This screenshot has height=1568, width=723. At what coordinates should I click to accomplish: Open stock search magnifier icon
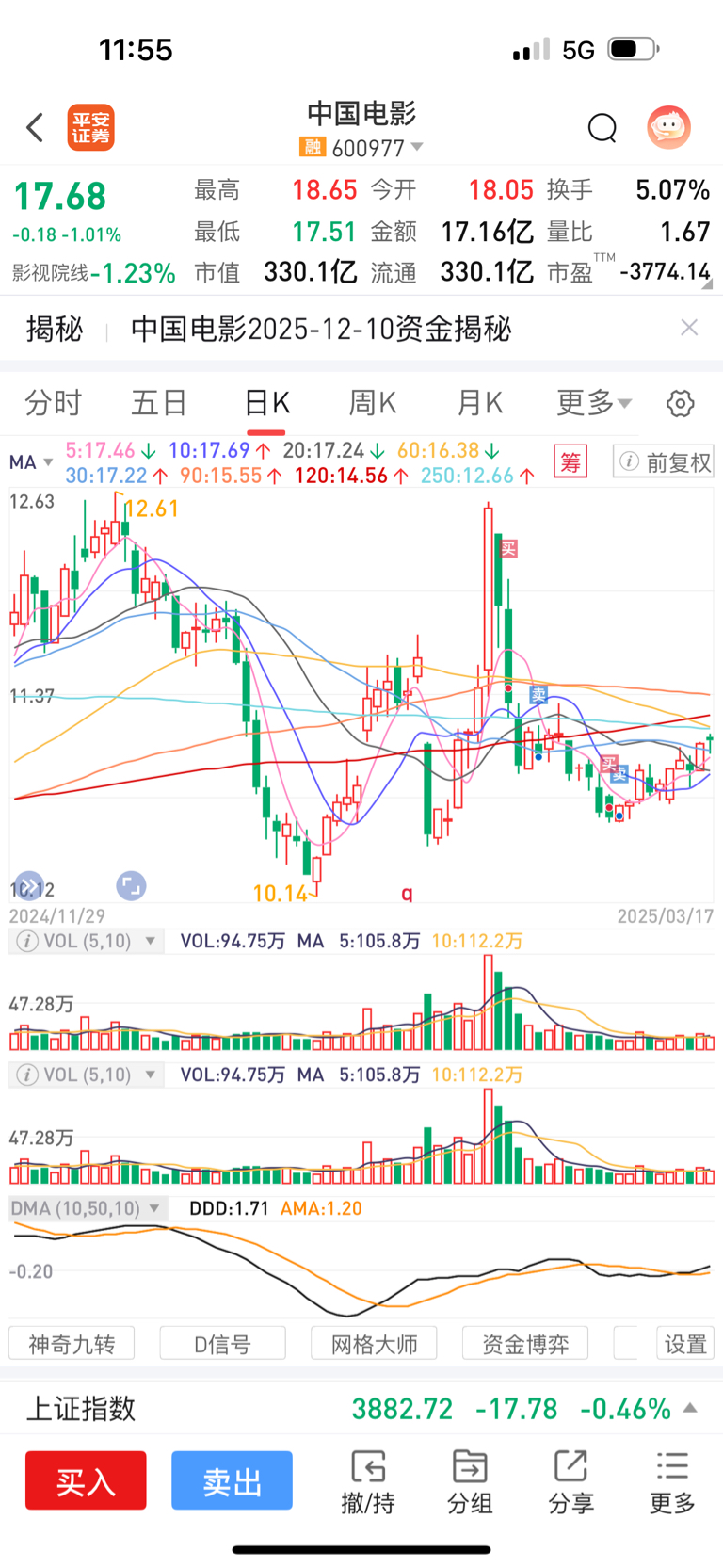pyautogui.click(x=602, y=128)
